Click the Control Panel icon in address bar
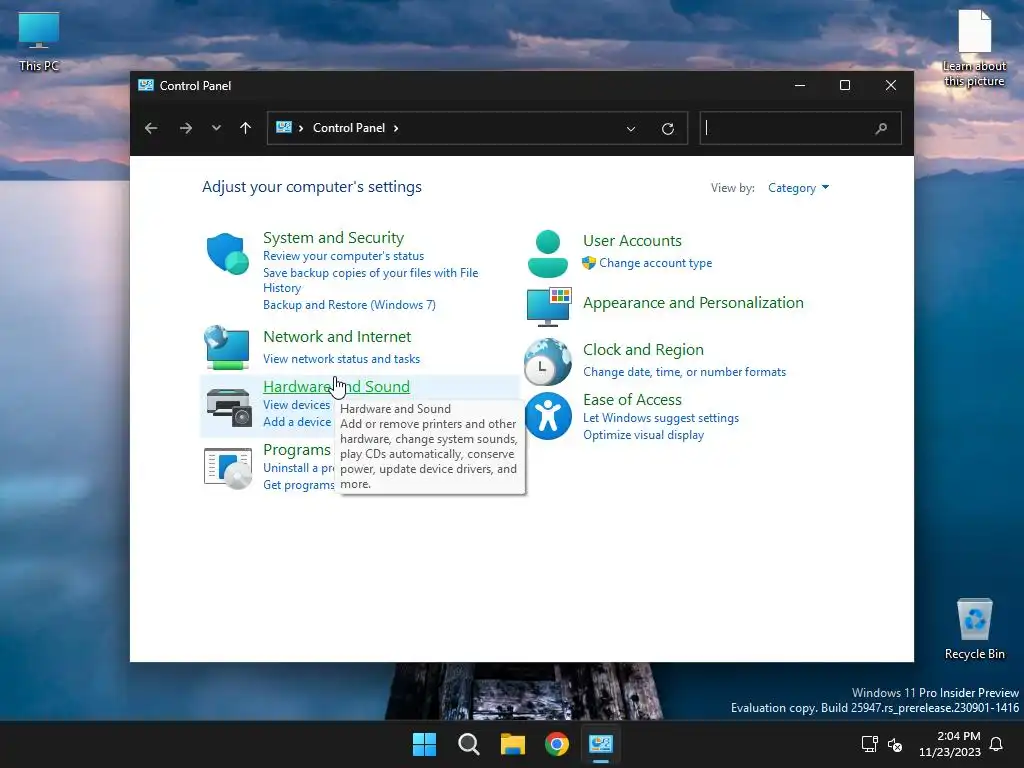The image size is (1024, 768). 283,127
